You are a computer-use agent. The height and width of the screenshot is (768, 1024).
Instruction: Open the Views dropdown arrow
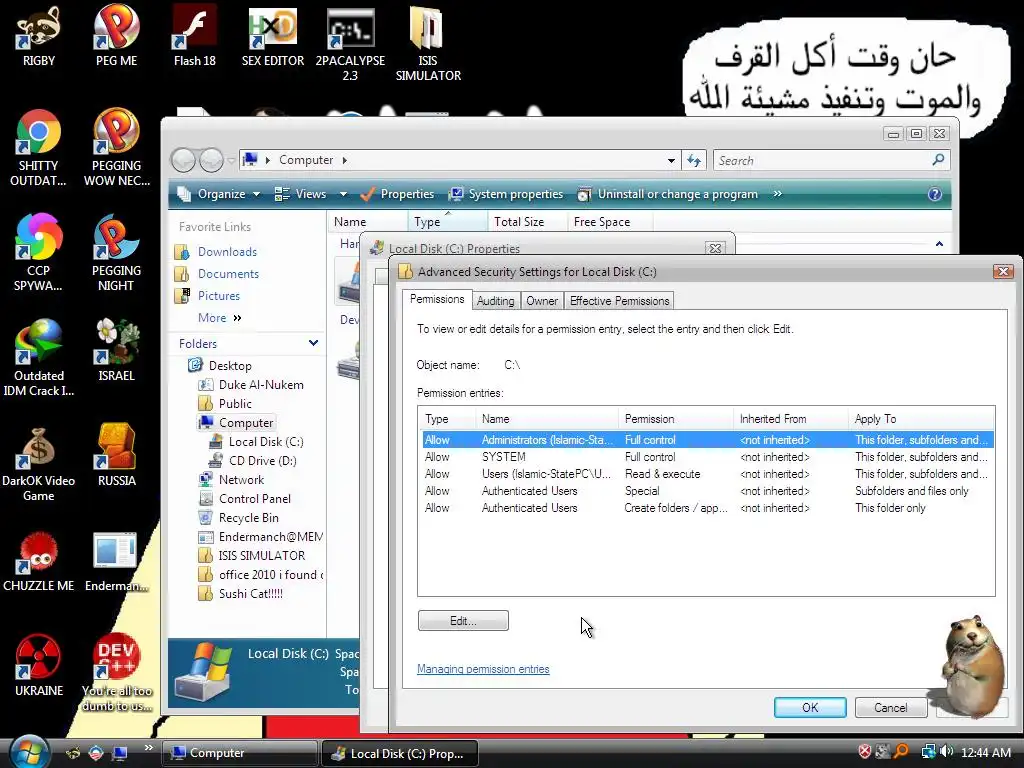[x=344, y=194]
